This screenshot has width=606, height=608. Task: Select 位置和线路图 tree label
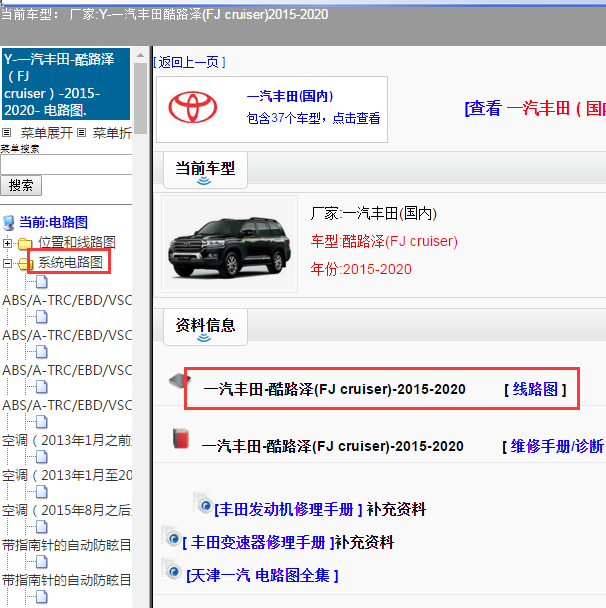coord(77,242)
